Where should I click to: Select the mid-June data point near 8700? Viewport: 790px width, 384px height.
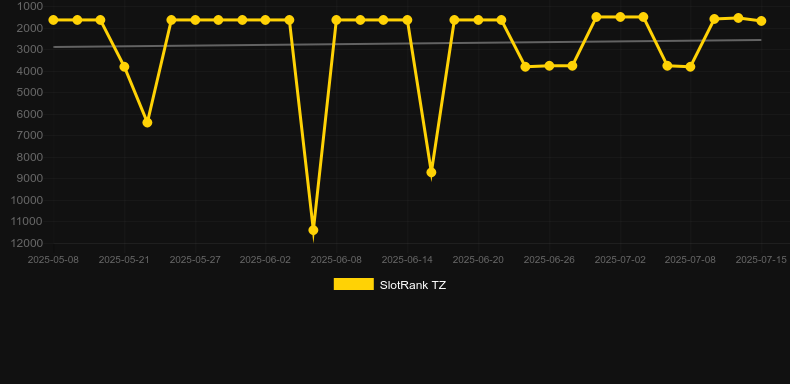point(431,172)
